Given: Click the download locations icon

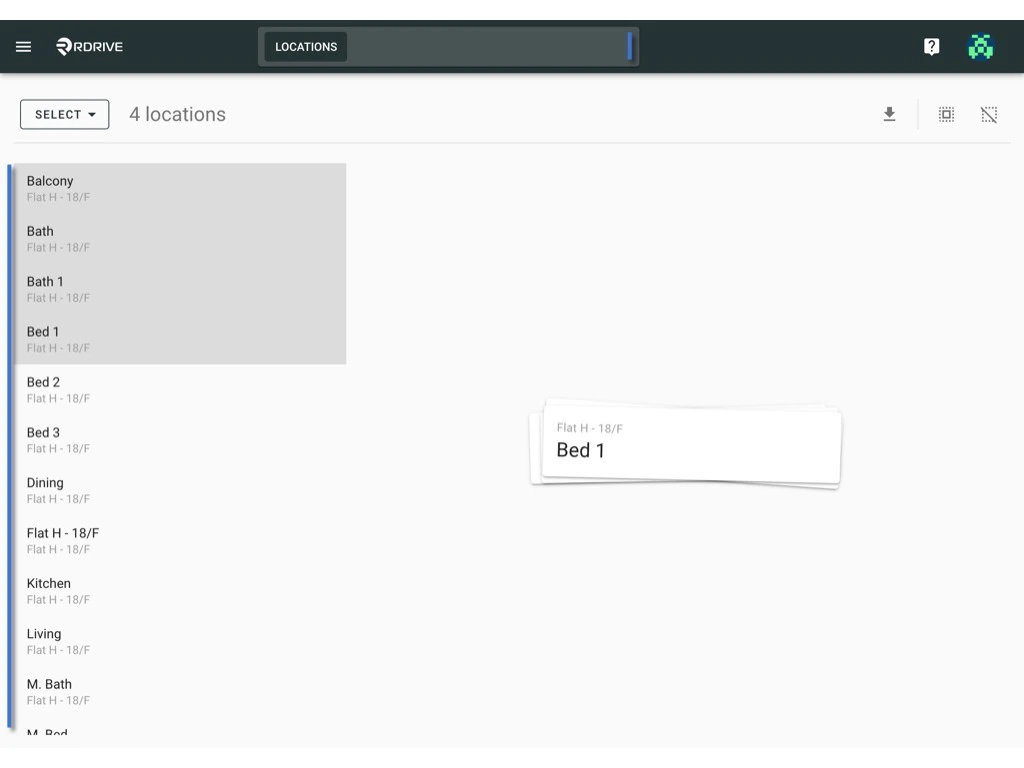Looking at the screenshot, I should click(889, 114).
